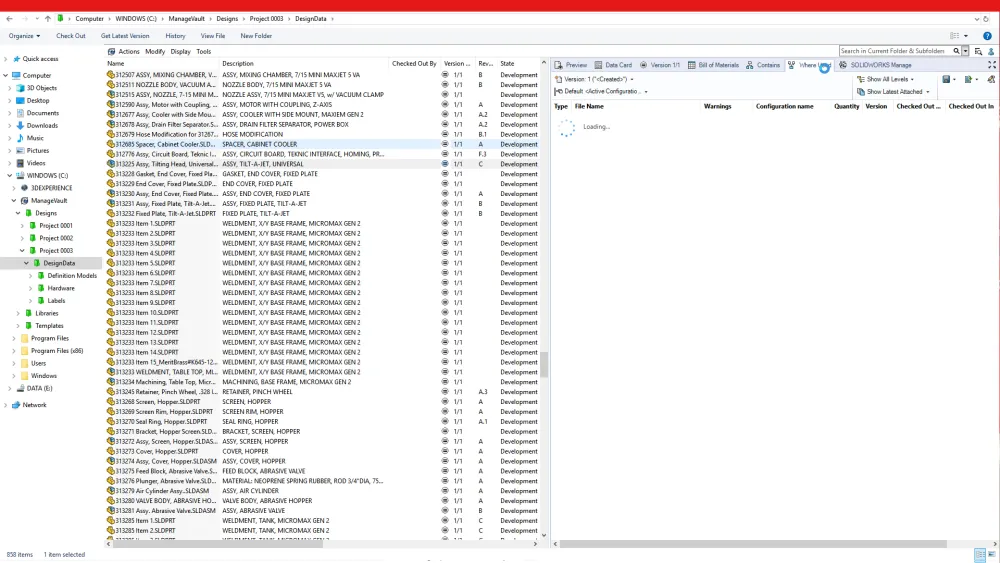This screenshot has height=563, width=1000.
Task: Open the Modify menu
Action: pyautogui.click(x=155, y=52)
